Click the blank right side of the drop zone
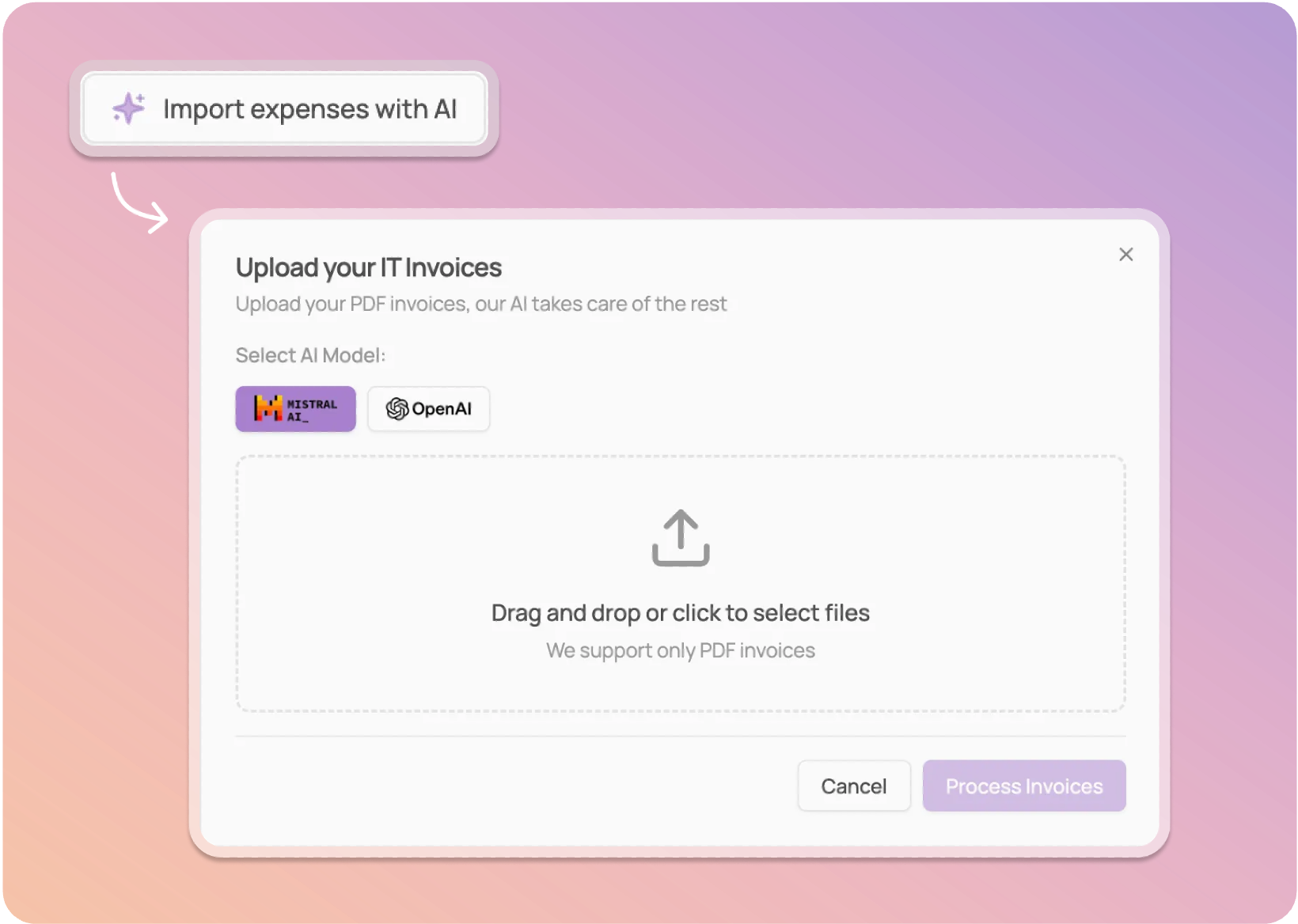1298x924 pixels. coord(1005,585)
